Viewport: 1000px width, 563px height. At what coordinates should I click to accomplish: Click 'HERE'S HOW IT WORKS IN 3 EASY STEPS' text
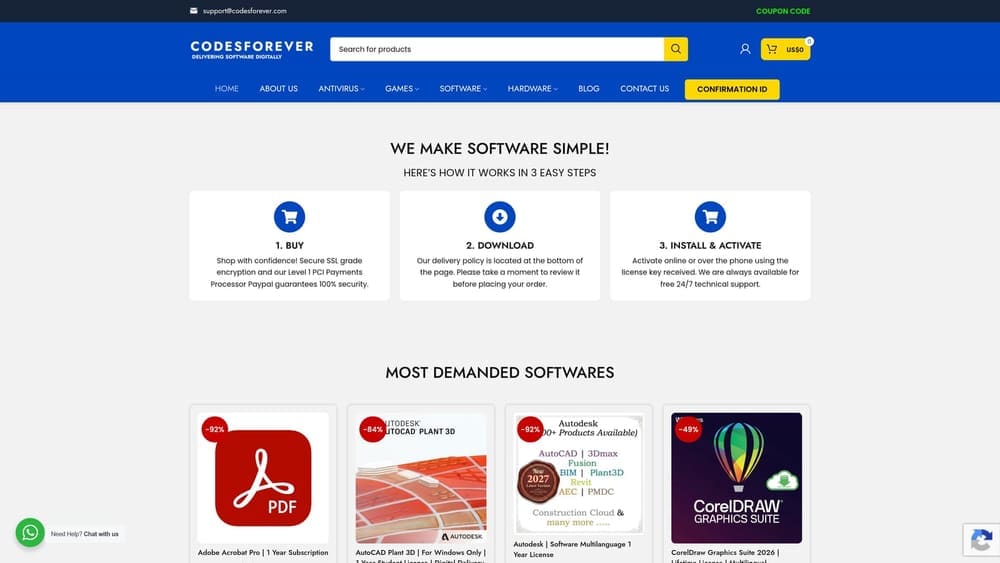pos(500,173)
